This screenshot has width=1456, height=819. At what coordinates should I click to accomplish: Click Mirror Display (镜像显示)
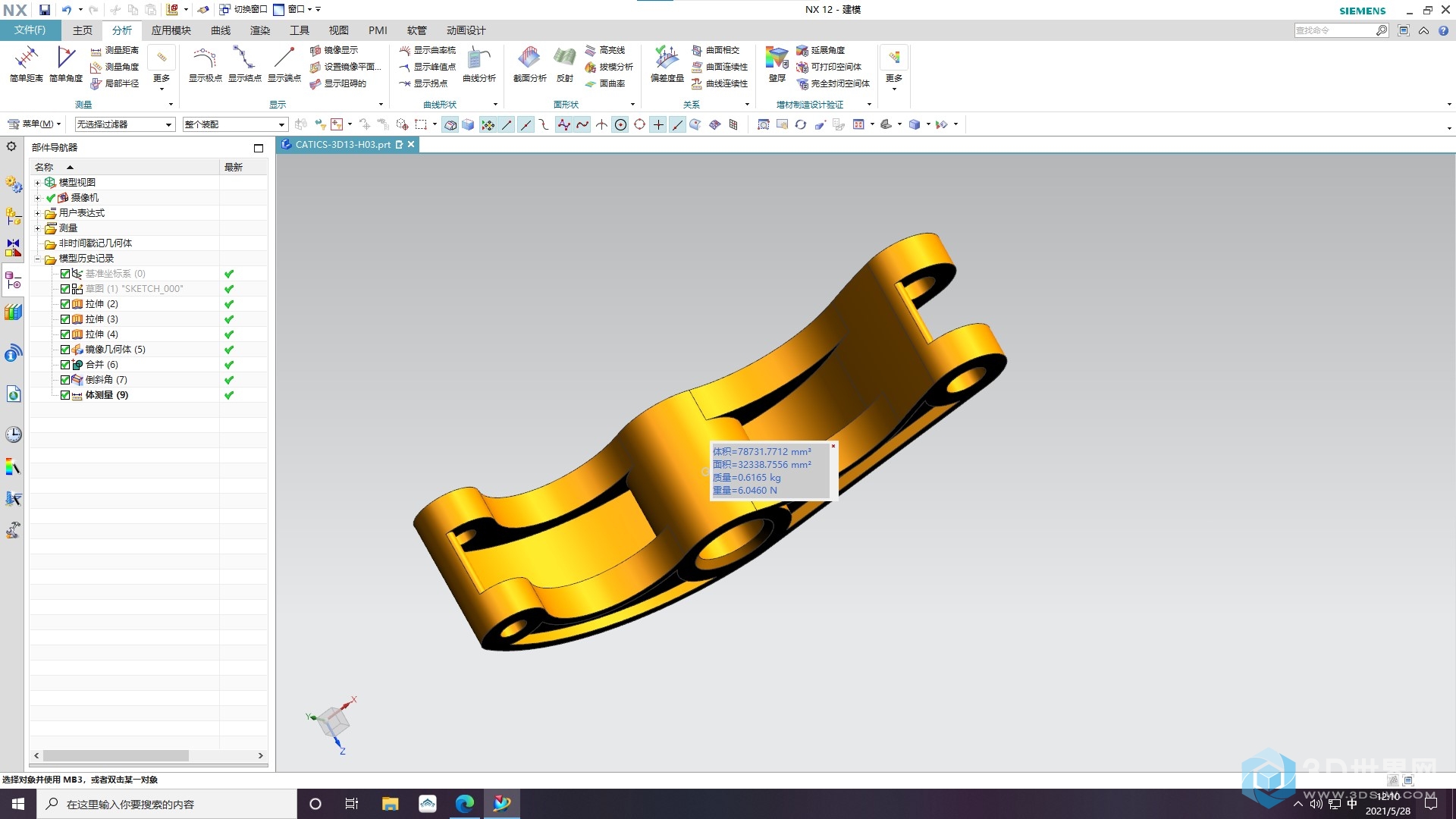(x=334, y=50)
